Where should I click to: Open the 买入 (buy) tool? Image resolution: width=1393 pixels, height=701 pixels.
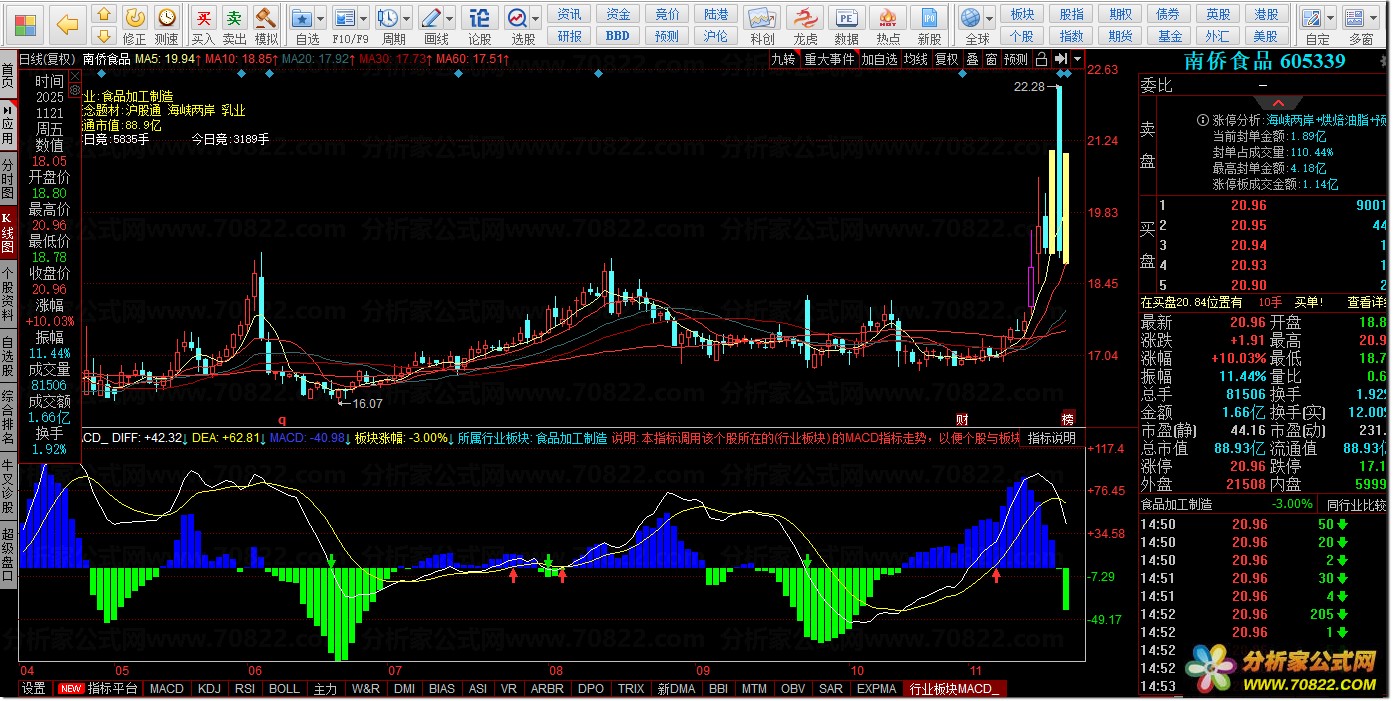[203, 24]
